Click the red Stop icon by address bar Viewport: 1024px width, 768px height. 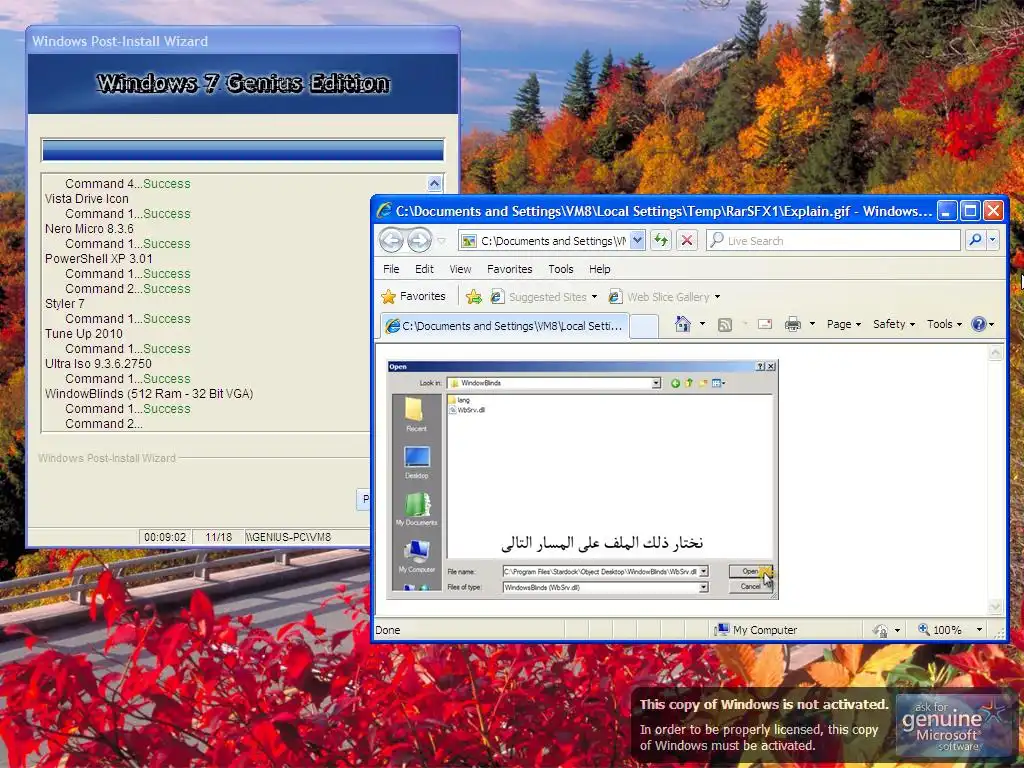click(x=686, y=240)
